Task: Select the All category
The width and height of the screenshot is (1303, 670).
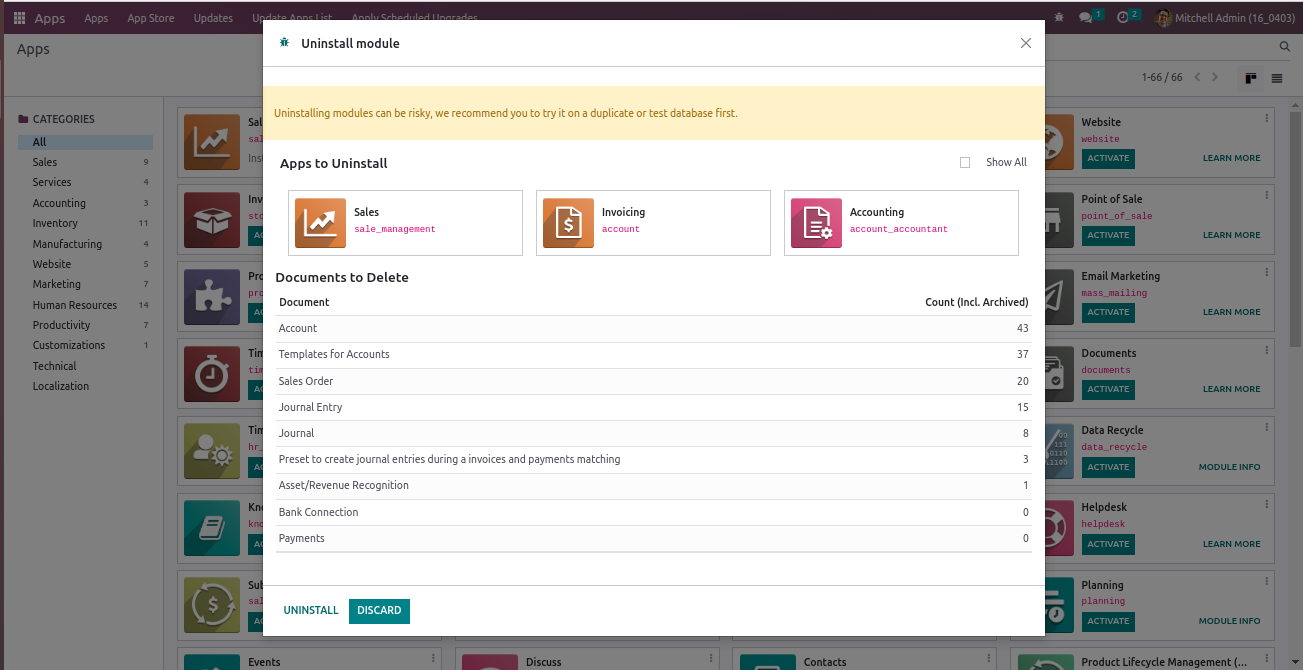Action: 85,142
